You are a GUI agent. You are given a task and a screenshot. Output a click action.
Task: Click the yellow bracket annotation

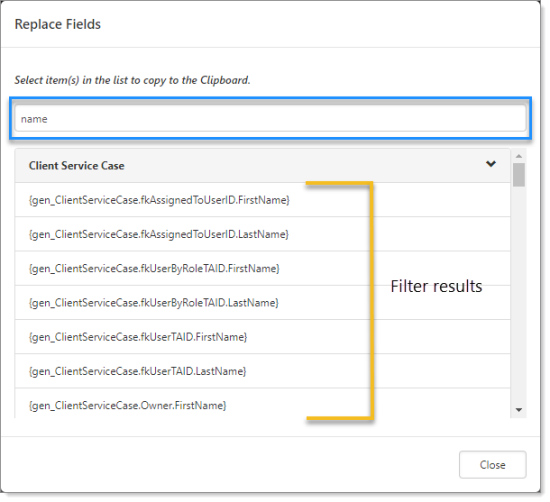pyautogui.click(x=371, y=301)
